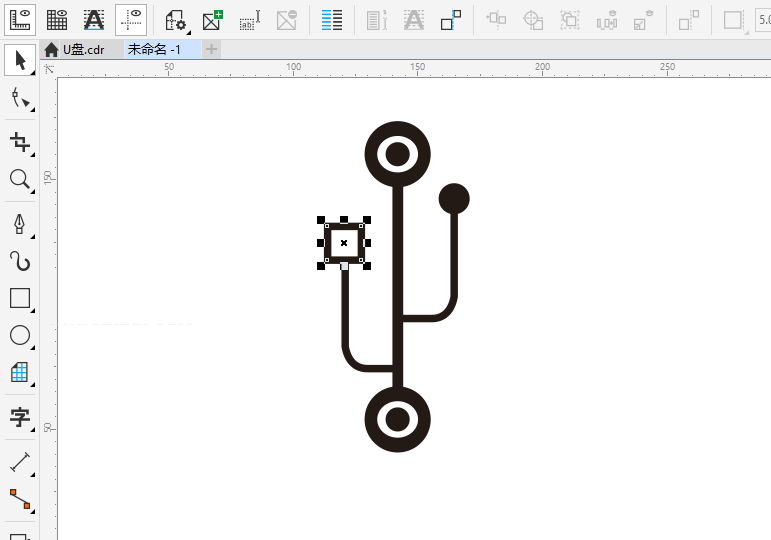Select the Graph paper tool
771x540 pixels.
click(20, 372)
